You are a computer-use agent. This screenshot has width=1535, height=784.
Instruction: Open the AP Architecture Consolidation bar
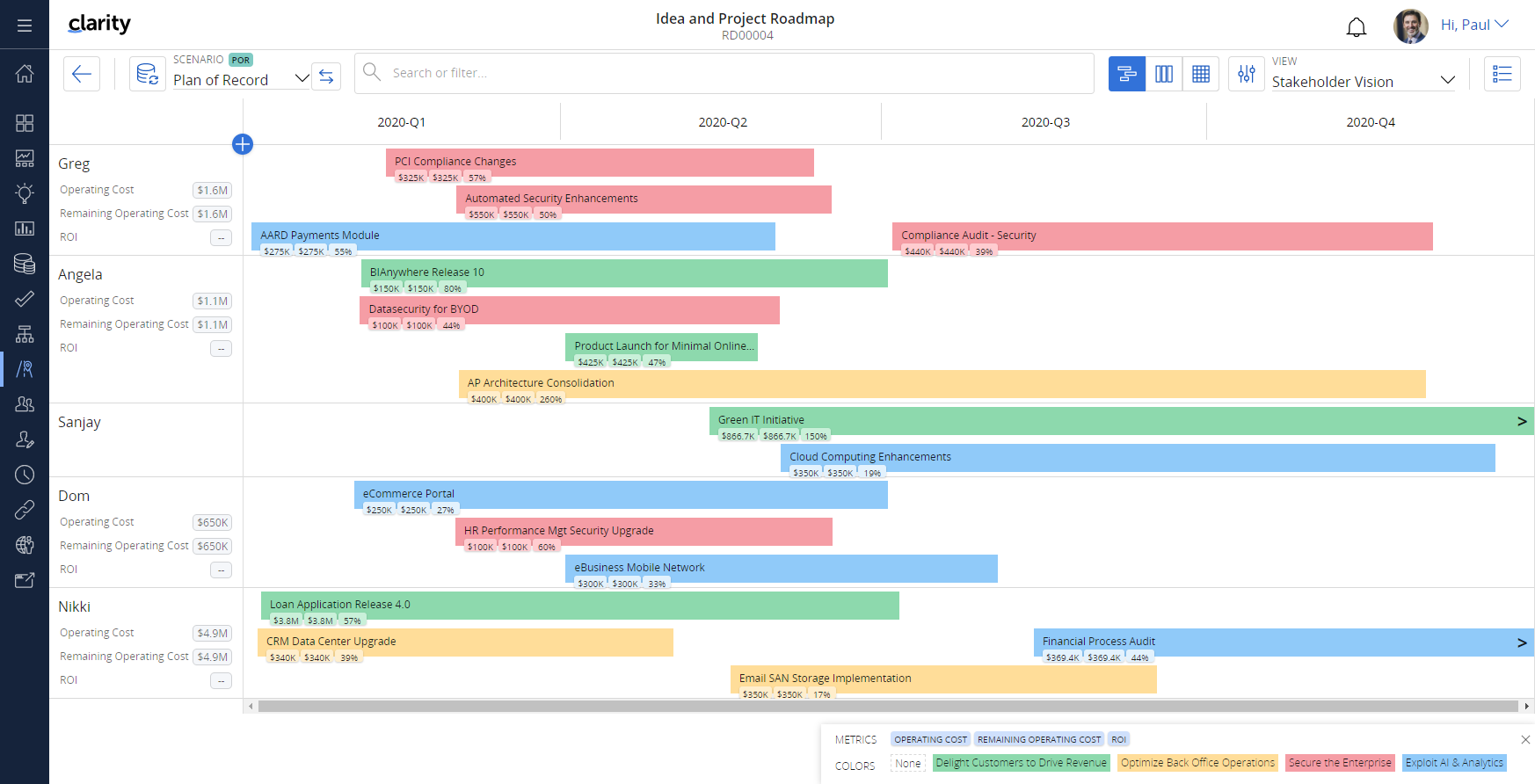point(942,383)
